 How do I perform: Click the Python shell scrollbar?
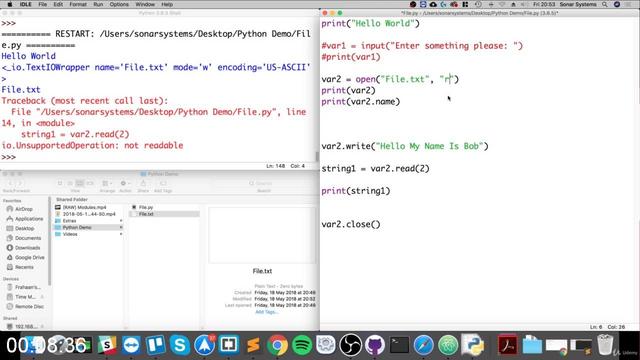tap(317, 156)
